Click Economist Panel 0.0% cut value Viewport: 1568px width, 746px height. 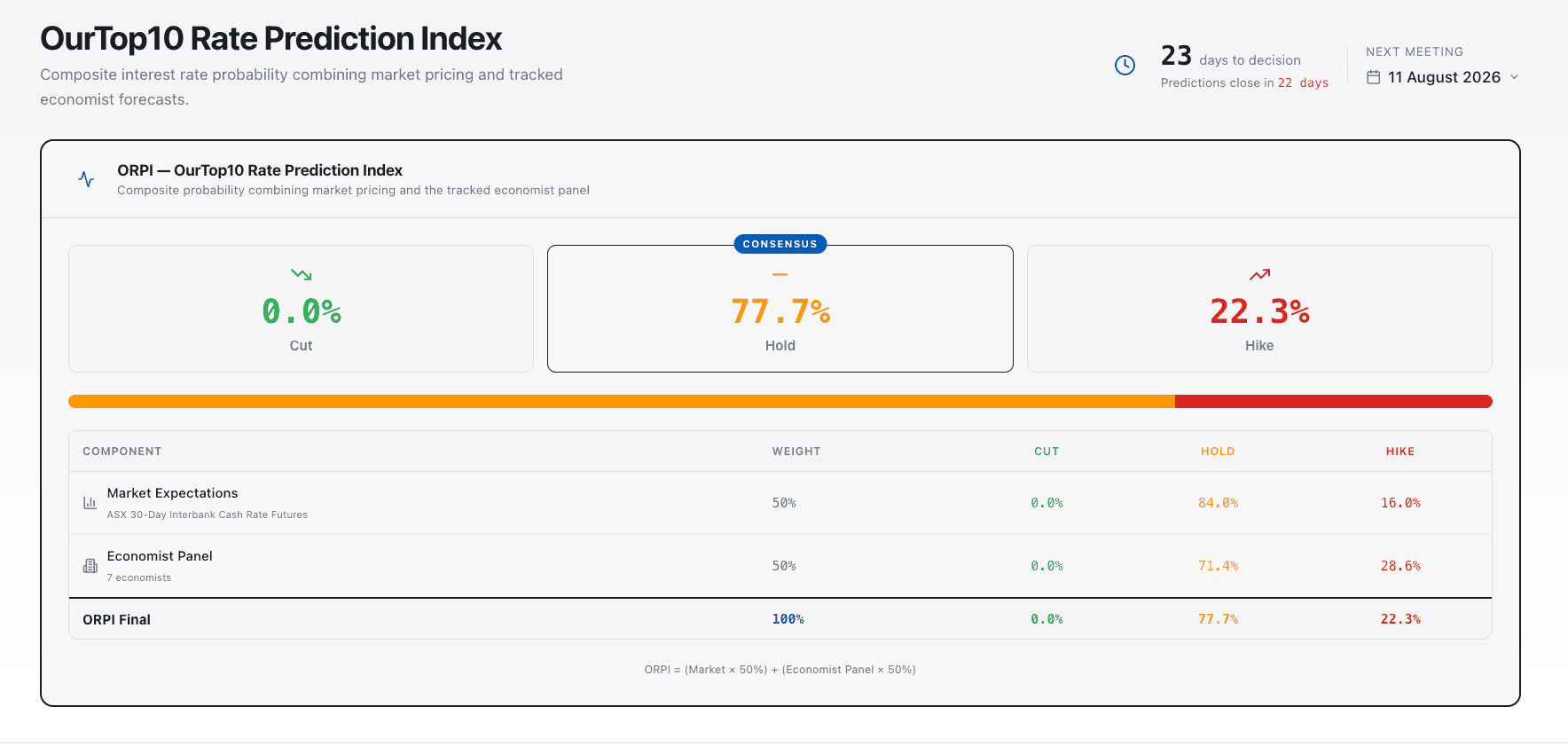point(1047,566)
